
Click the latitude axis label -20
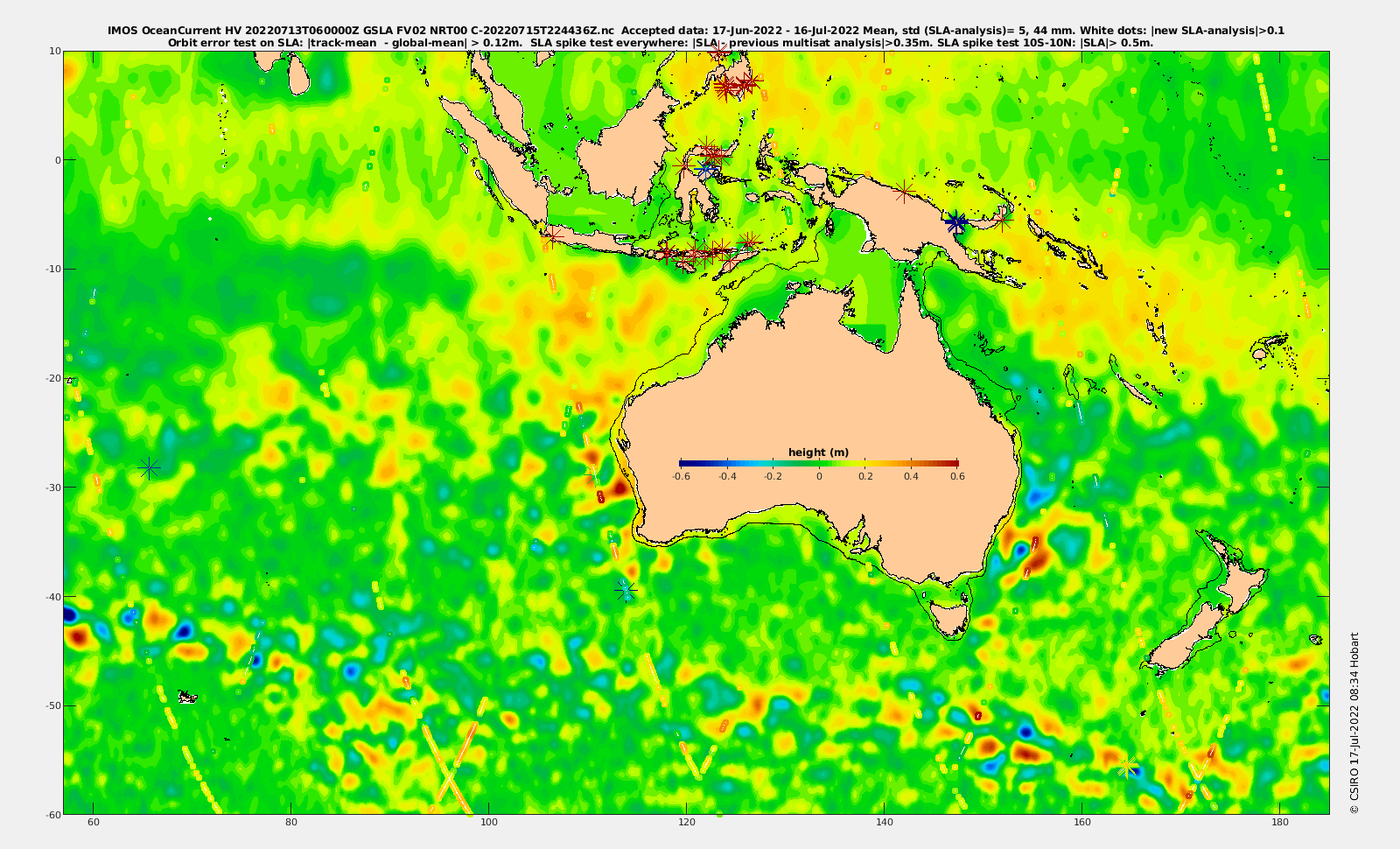tap(52, 378)
